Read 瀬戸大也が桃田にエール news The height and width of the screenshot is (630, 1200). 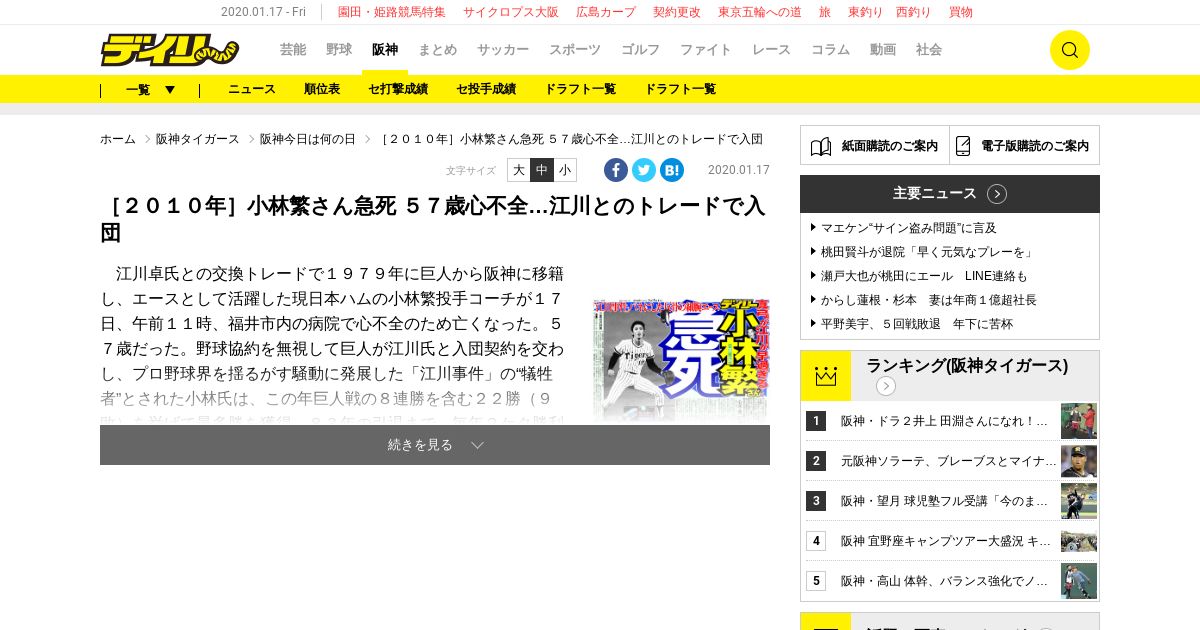(x=924, y=276)
